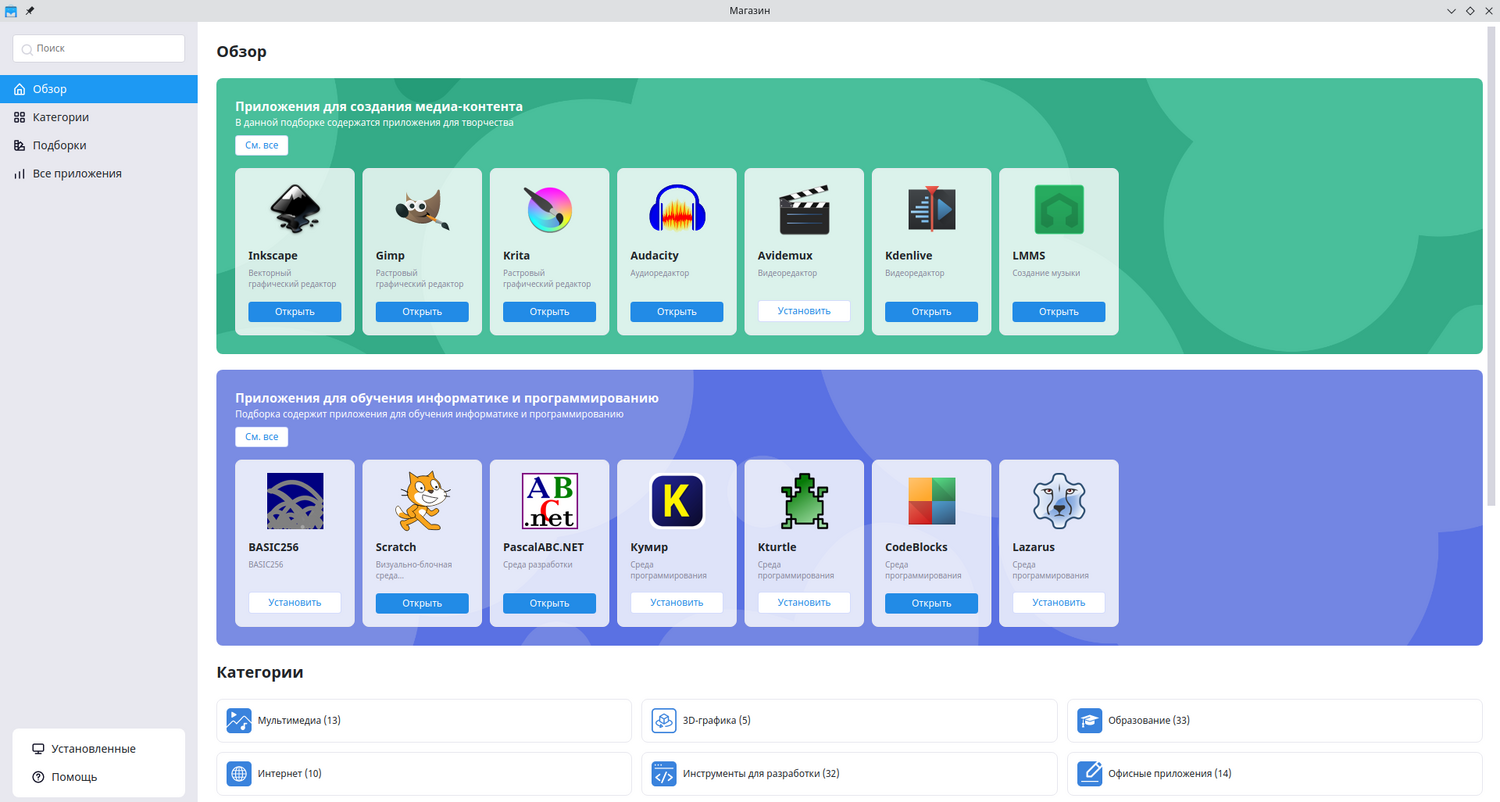The height and width of the screenshot is (802, 1500).
Task: Click the CodeBlocks colored squares icon
Action: tap(931, 501)
